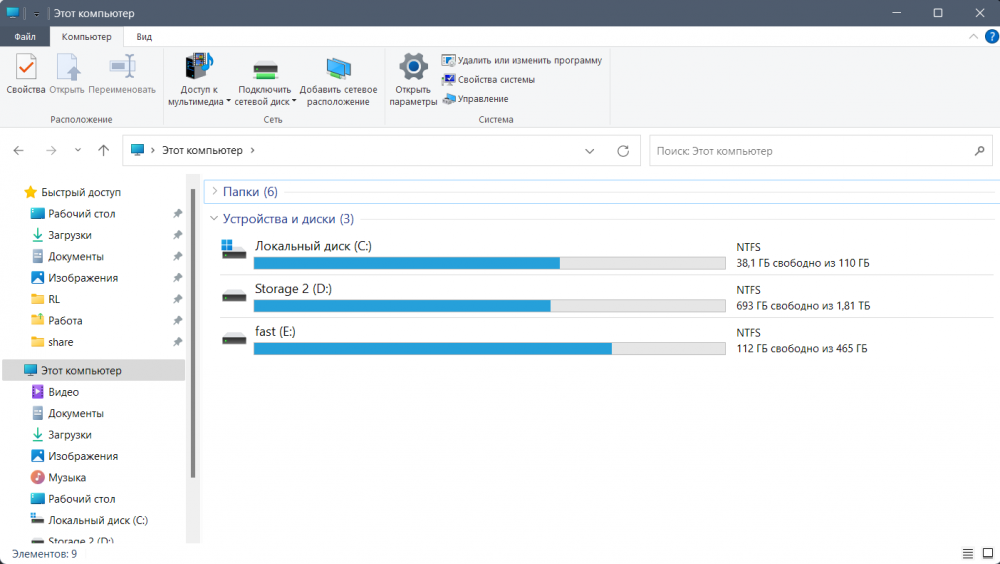This screenshot has width=1000, height=564.
Task: Collapse the Устройства и диски group
Action: 214,219
